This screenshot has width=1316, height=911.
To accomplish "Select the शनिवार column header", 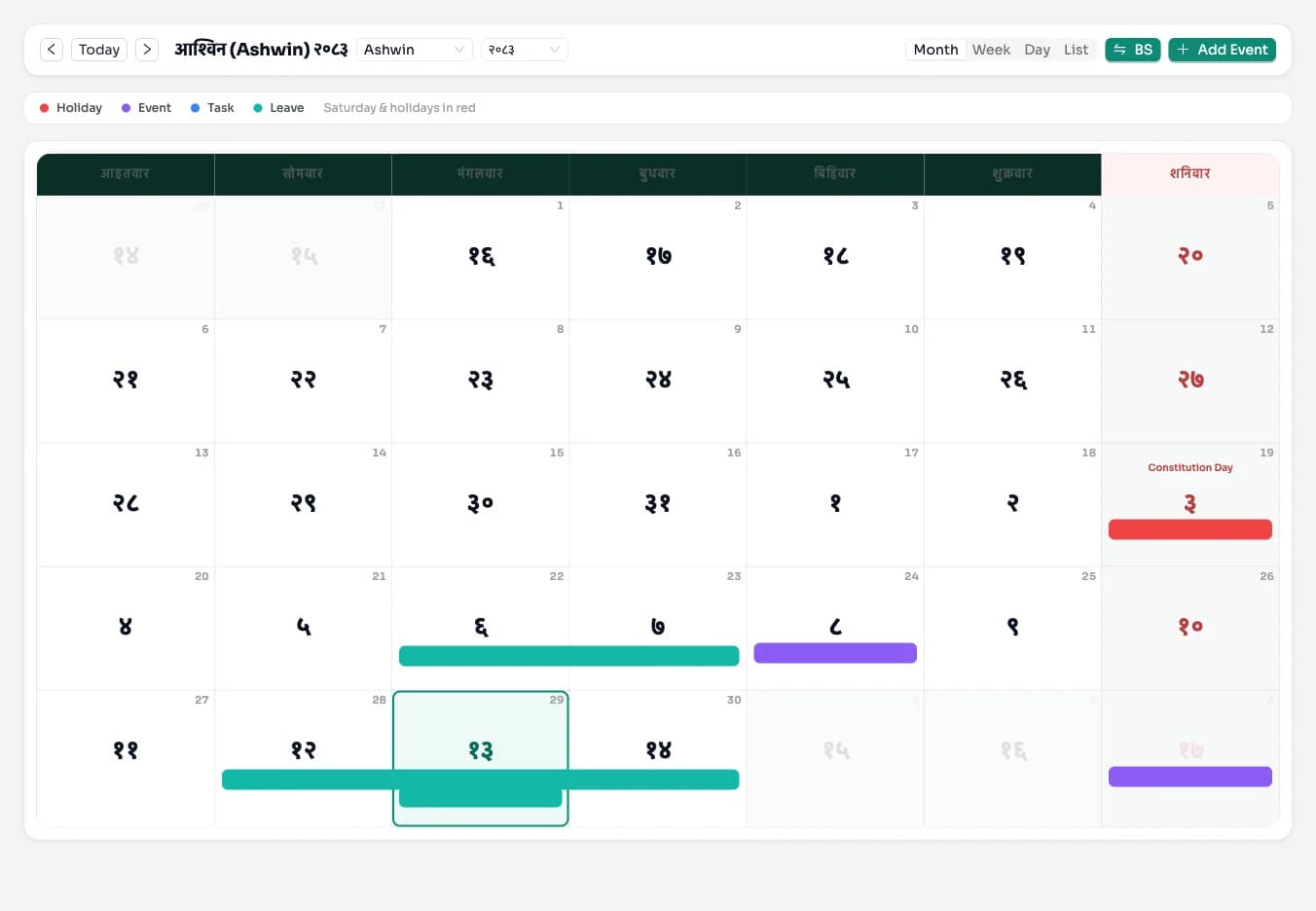I will (x=1189, y=174).
